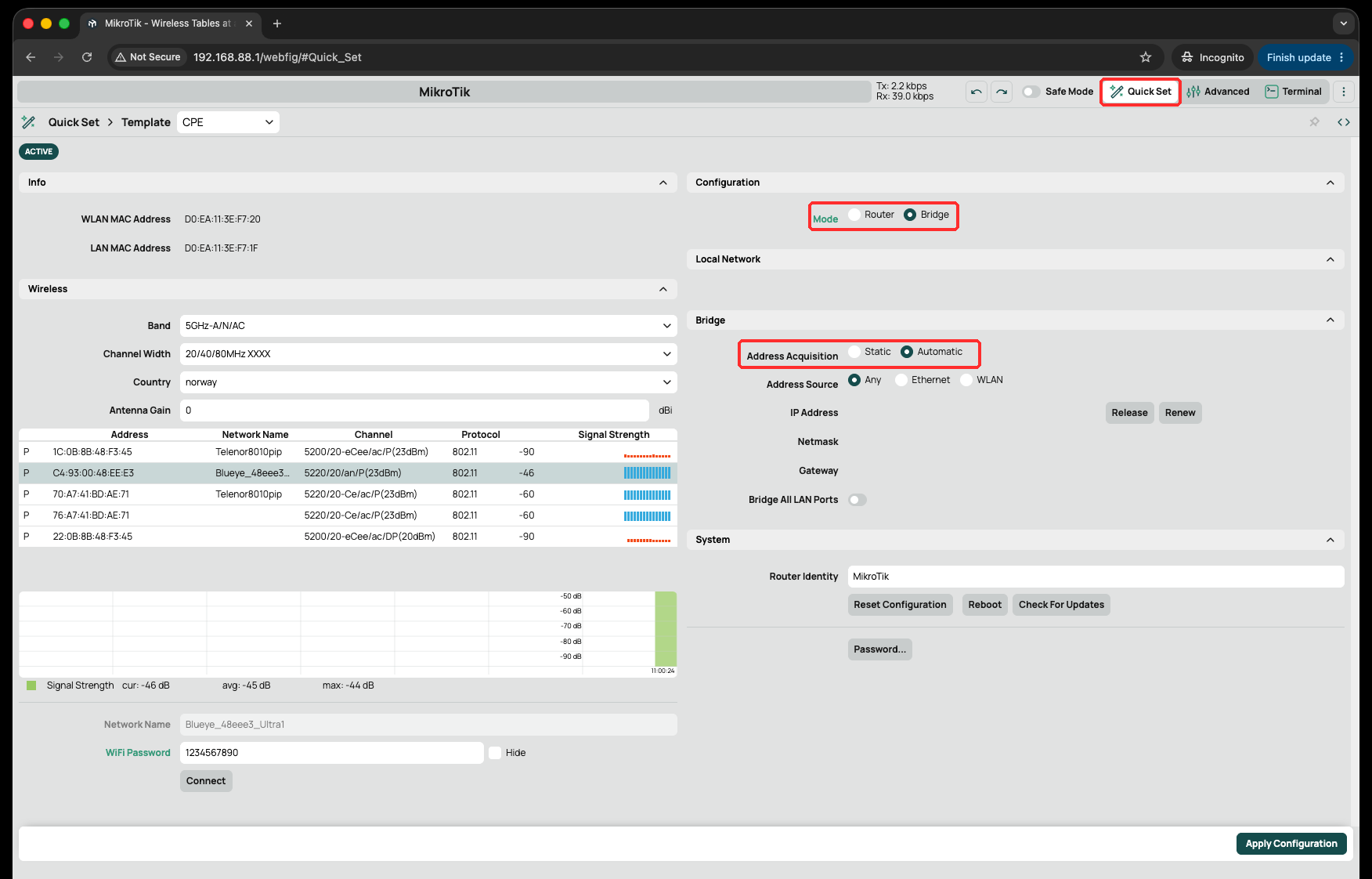The height and width of the screenshot is (879, 1372).
Task: Click the green Signal Strength legend square
Action: [31, 685]
